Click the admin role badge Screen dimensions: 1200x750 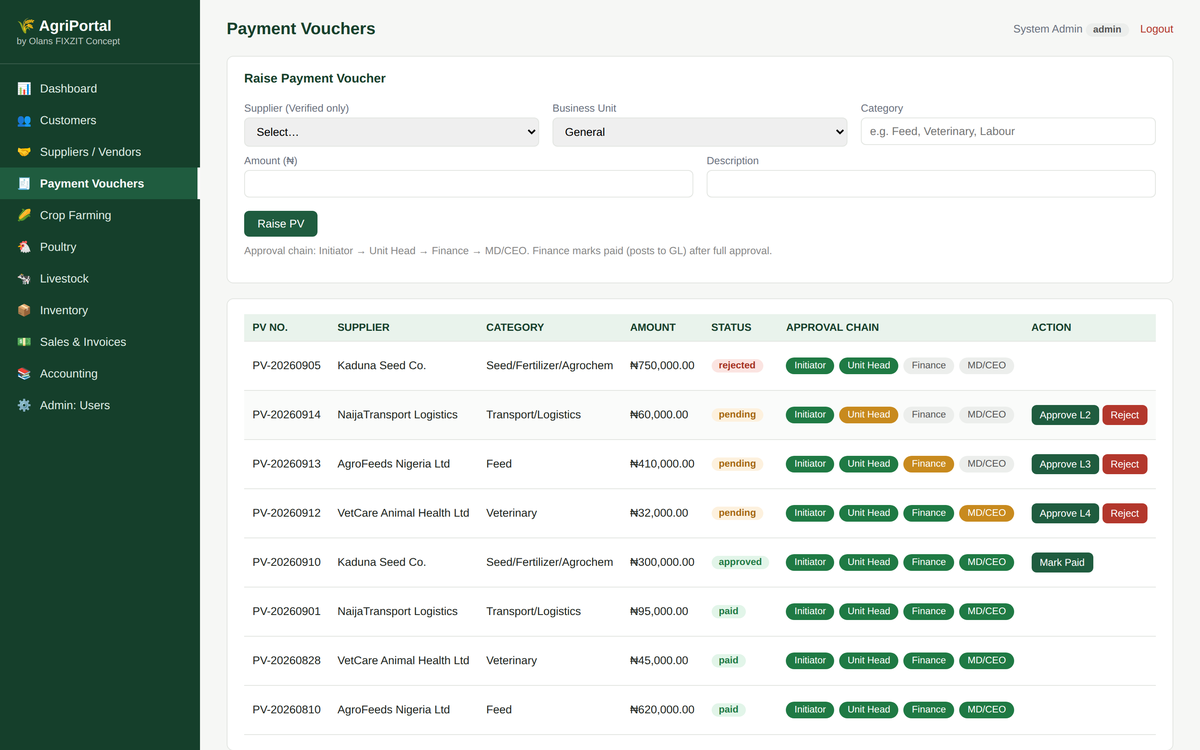tap(1107, 29)
